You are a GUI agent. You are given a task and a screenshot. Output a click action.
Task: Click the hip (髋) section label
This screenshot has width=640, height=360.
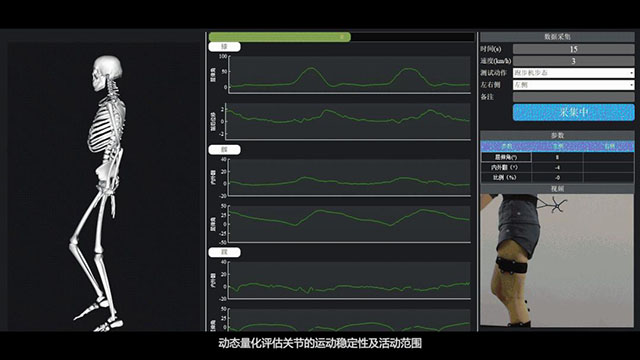tap(224, 150)
